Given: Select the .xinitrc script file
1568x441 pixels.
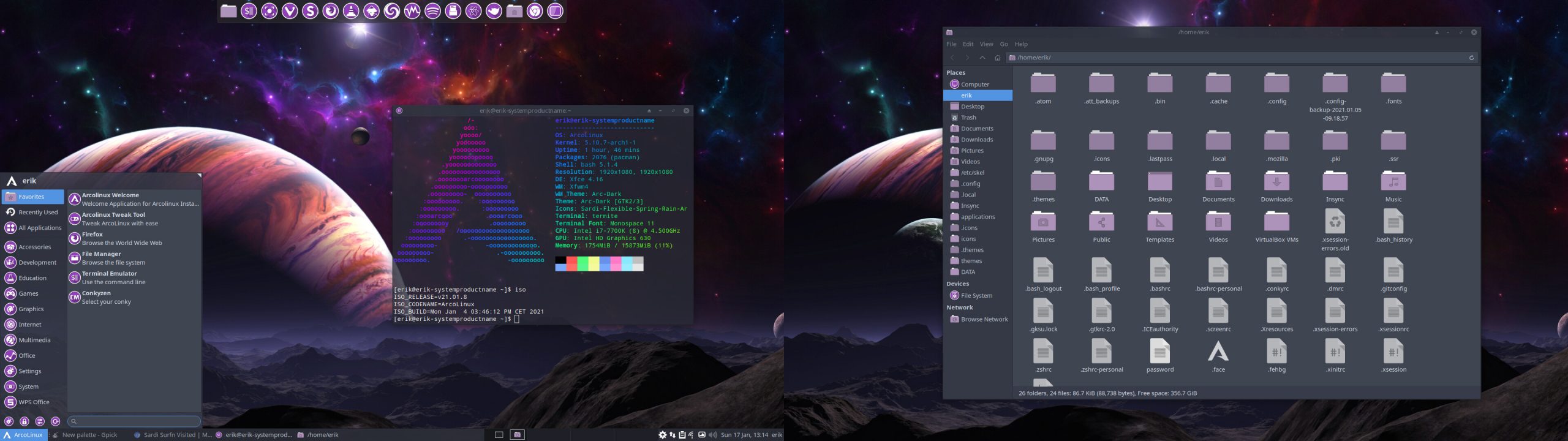Looking at the screenshot, I should tap(1335, 356).
